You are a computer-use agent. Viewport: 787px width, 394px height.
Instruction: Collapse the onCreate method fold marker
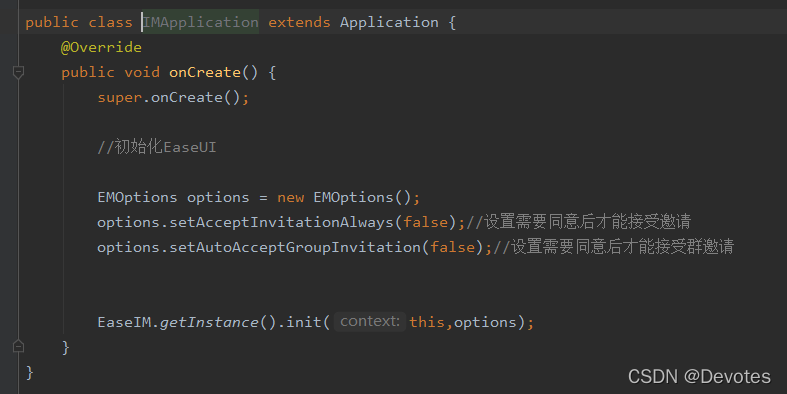(x=18, y=72)
